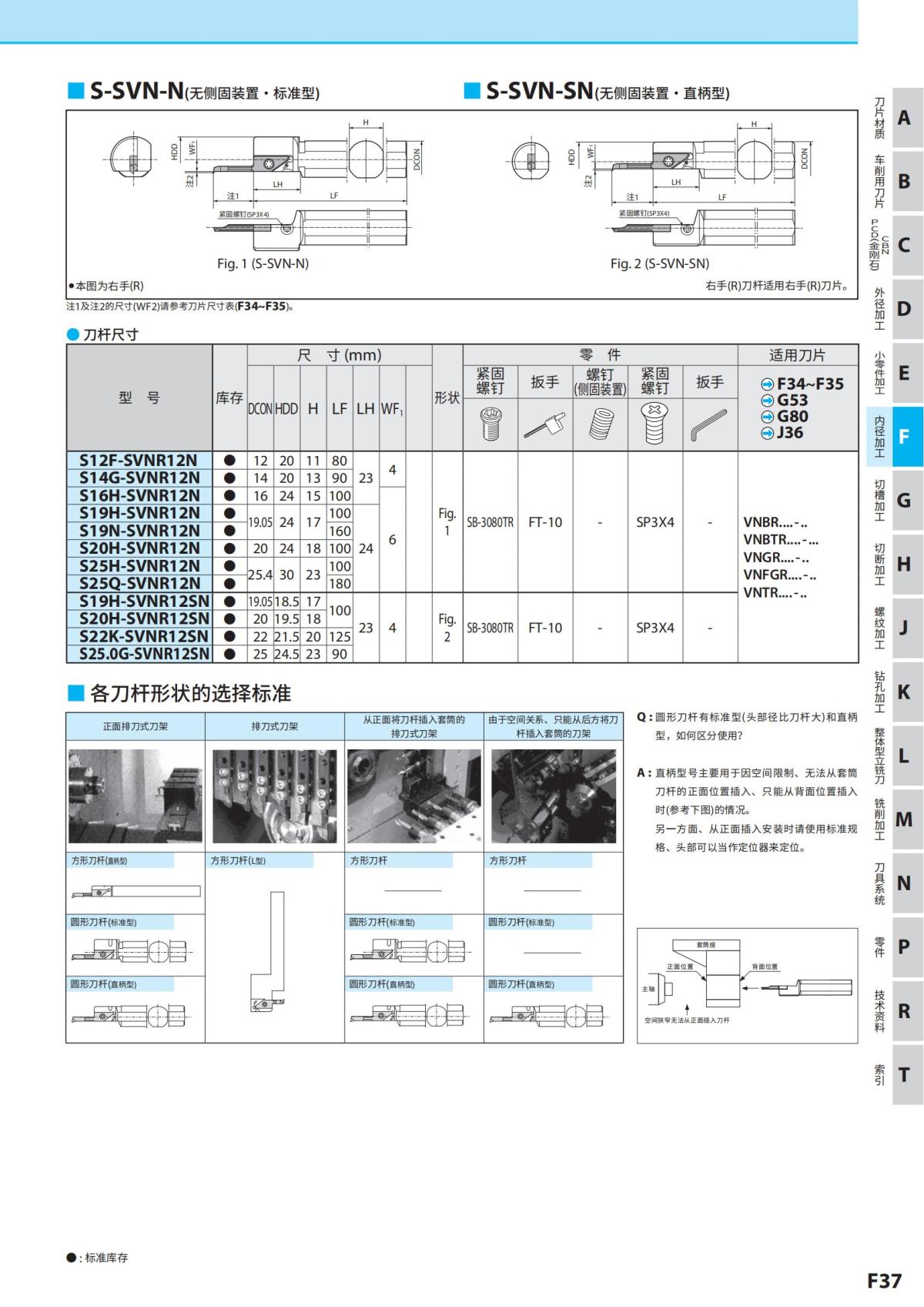Select model S25Q-SVNR12N row
The image size is (924, 1307).
[x=139, y=584]
